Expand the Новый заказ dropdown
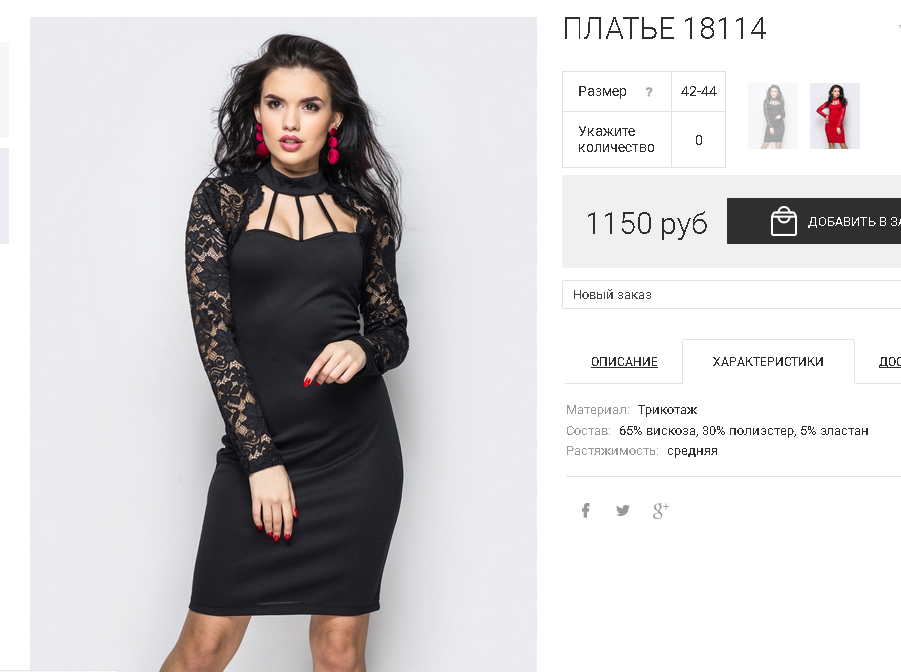901x672 pixels. [731, 295]
